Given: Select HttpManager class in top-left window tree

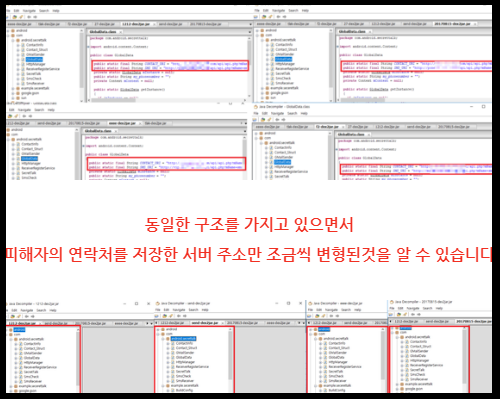Looking at the screenshot, I should pos(36,64).
